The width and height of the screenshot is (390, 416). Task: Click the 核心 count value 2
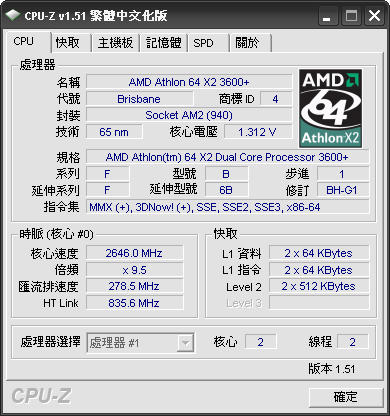click(x=261, y=342)
